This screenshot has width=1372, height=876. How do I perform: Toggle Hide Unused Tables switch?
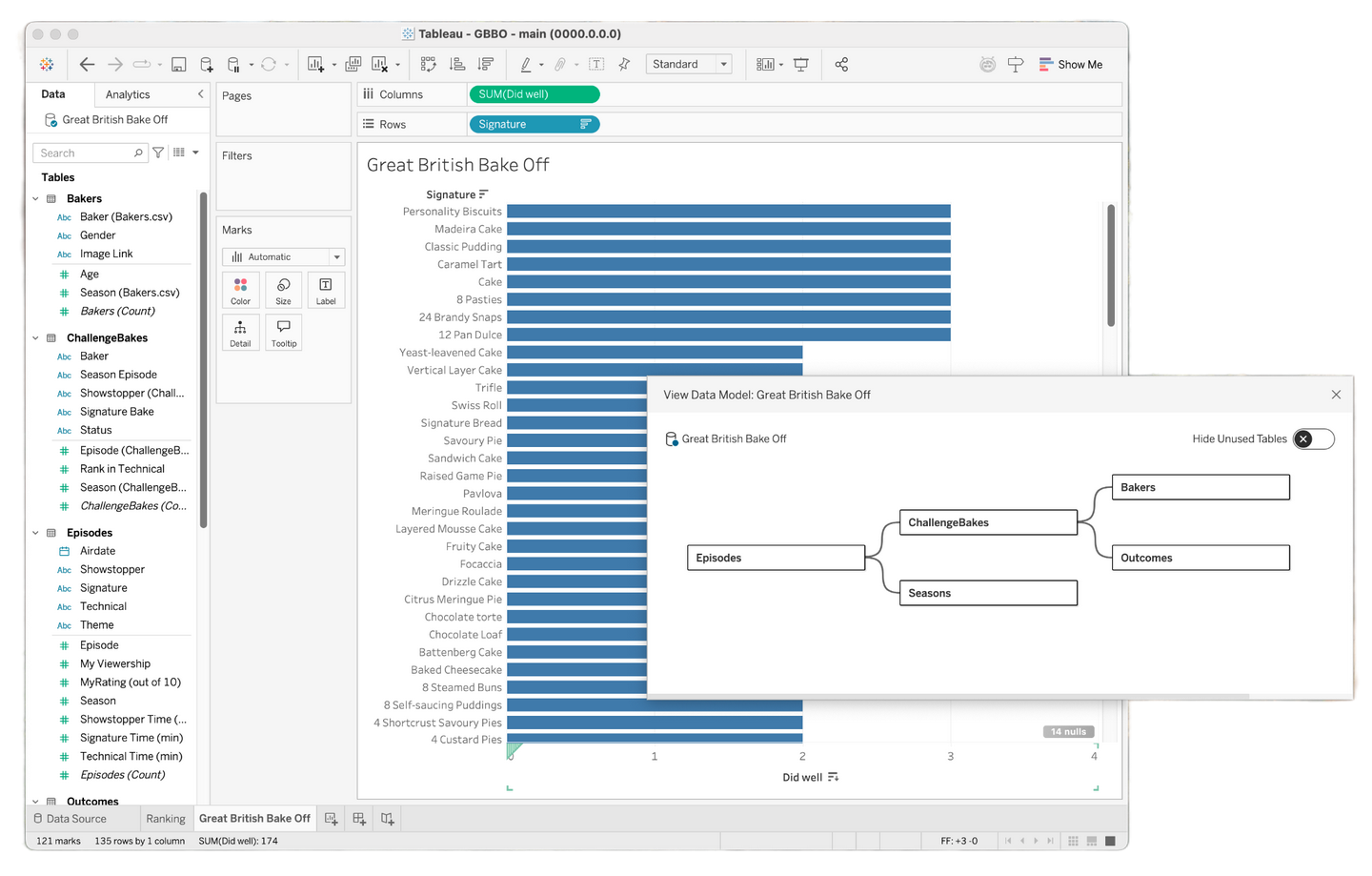coord(1314,438)
